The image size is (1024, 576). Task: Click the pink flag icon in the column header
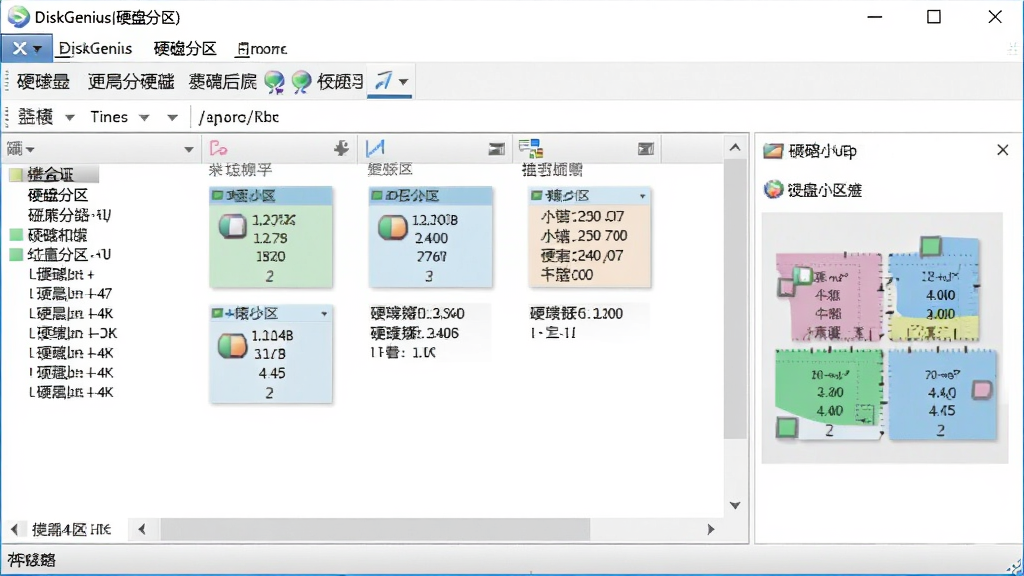pyautogui.click(x=218, y=149)
